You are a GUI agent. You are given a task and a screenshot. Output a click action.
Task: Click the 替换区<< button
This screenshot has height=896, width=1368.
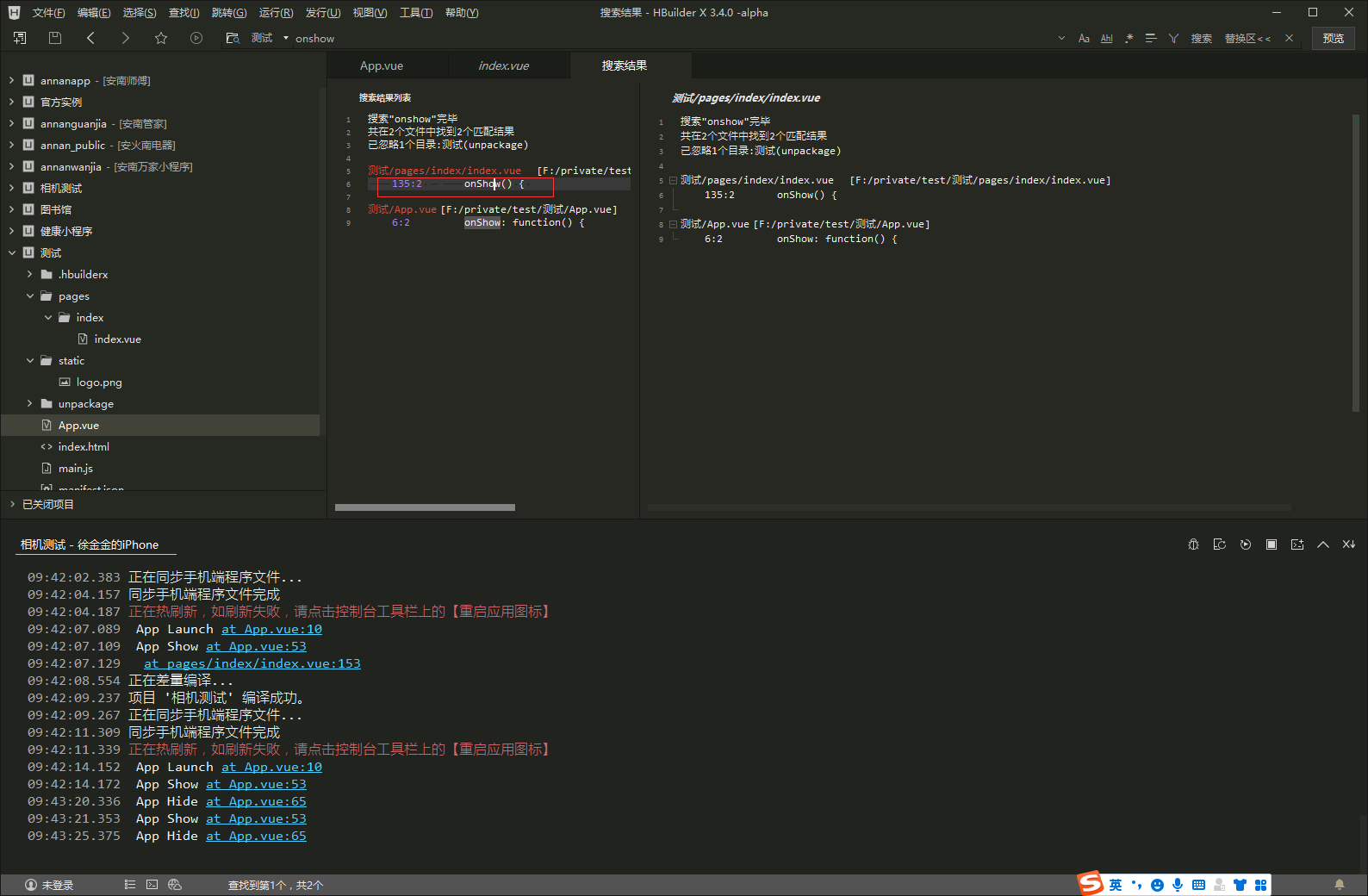pos(1247,39)
